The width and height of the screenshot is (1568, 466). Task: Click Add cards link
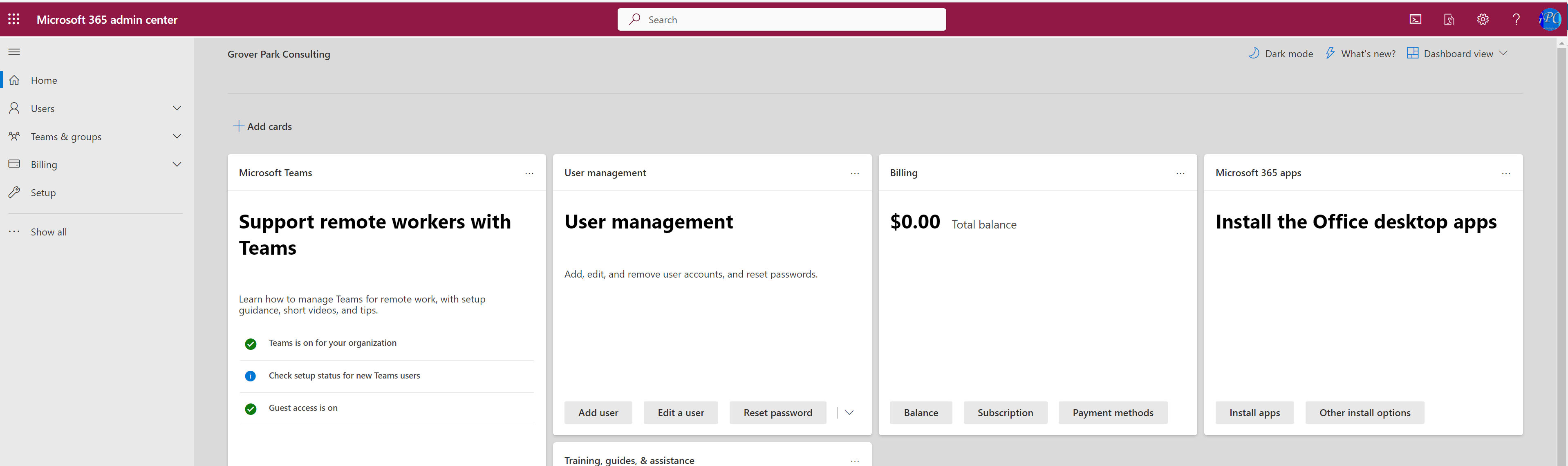point(263,127)
